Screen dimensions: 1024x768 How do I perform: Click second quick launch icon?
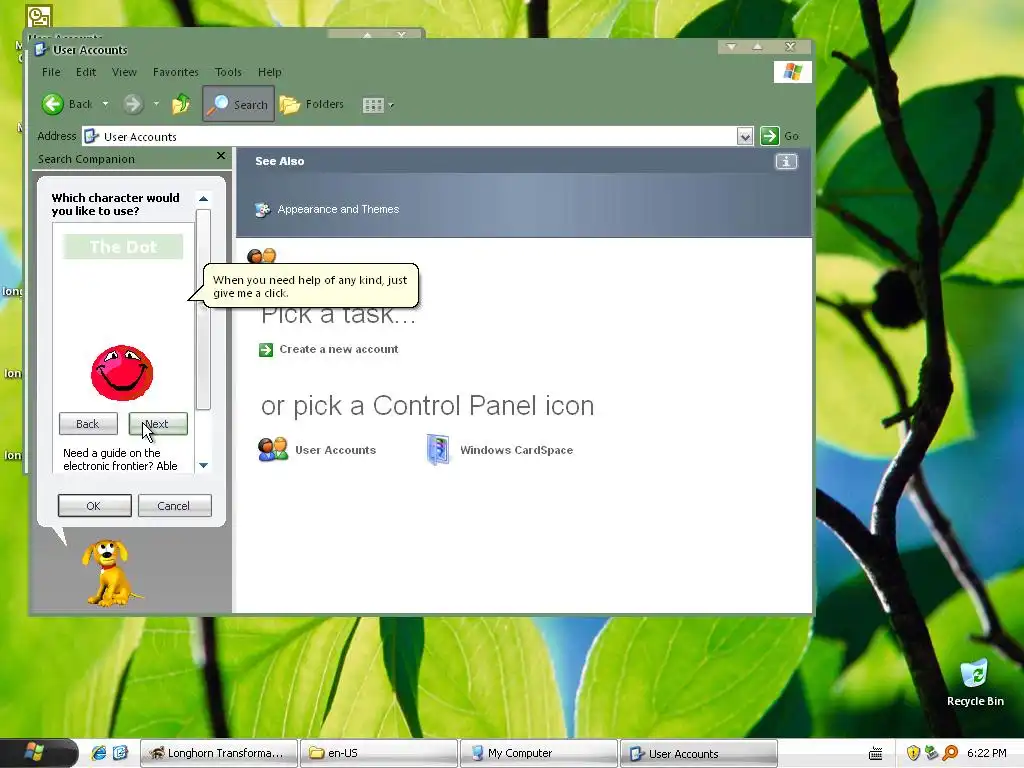click(x=120, y=753)
